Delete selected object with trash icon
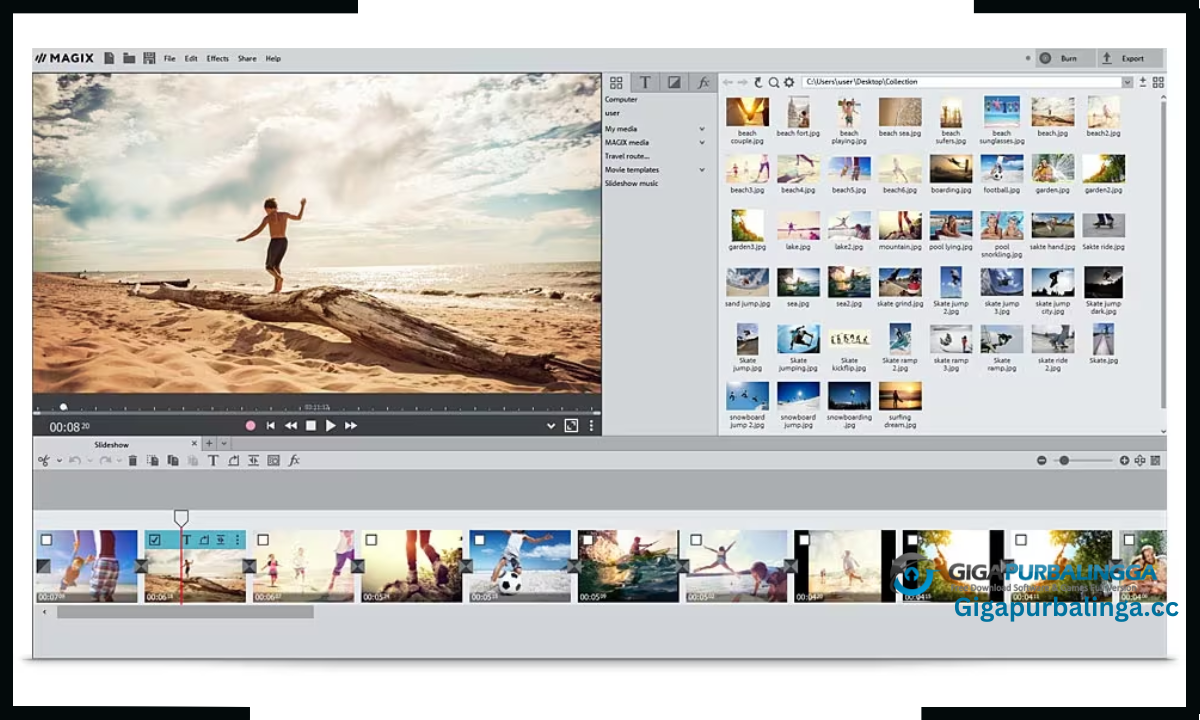Screen dimensions: 1200x720 132,460
